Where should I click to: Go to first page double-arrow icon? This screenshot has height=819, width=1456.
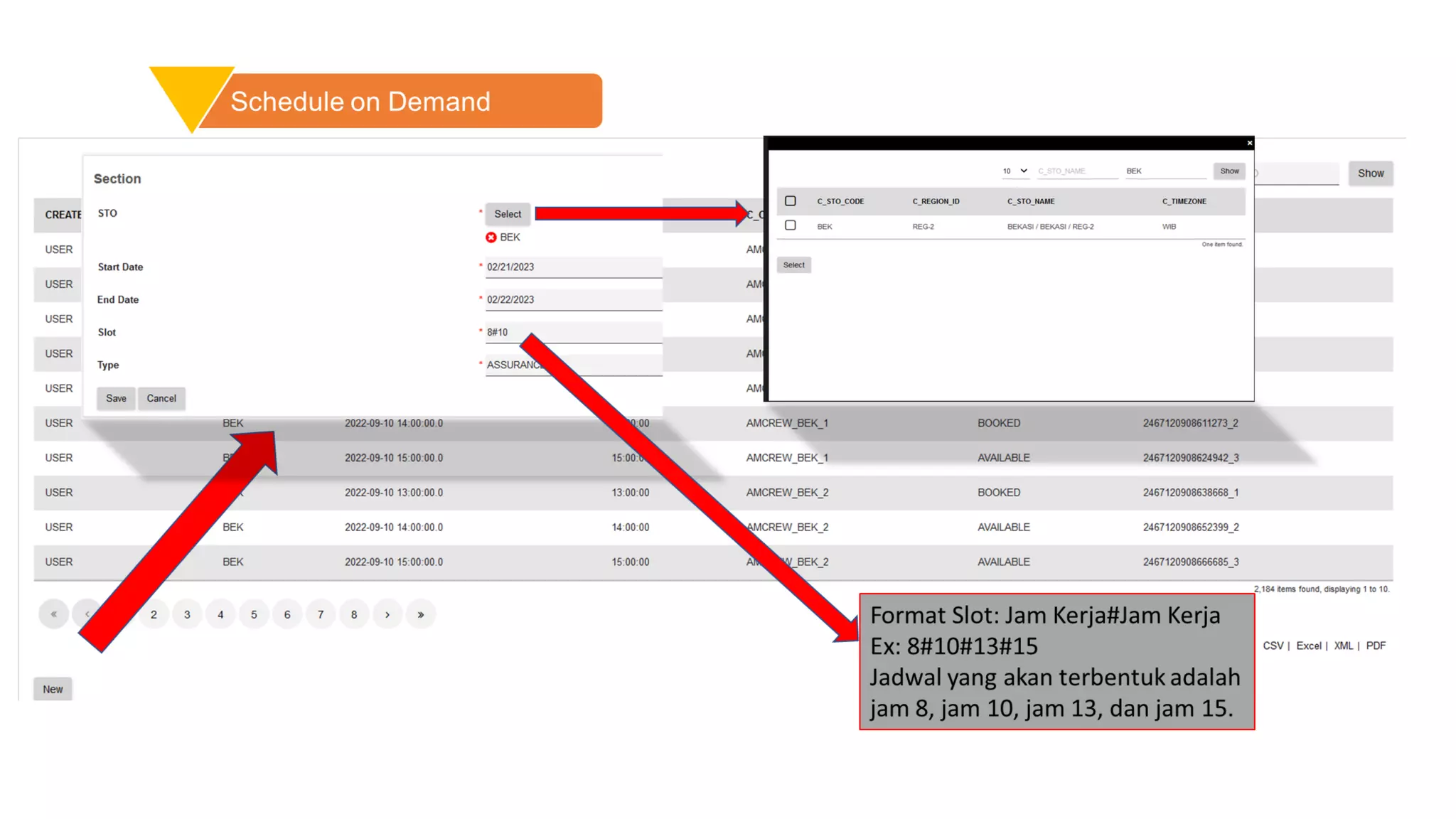point(54,614)
